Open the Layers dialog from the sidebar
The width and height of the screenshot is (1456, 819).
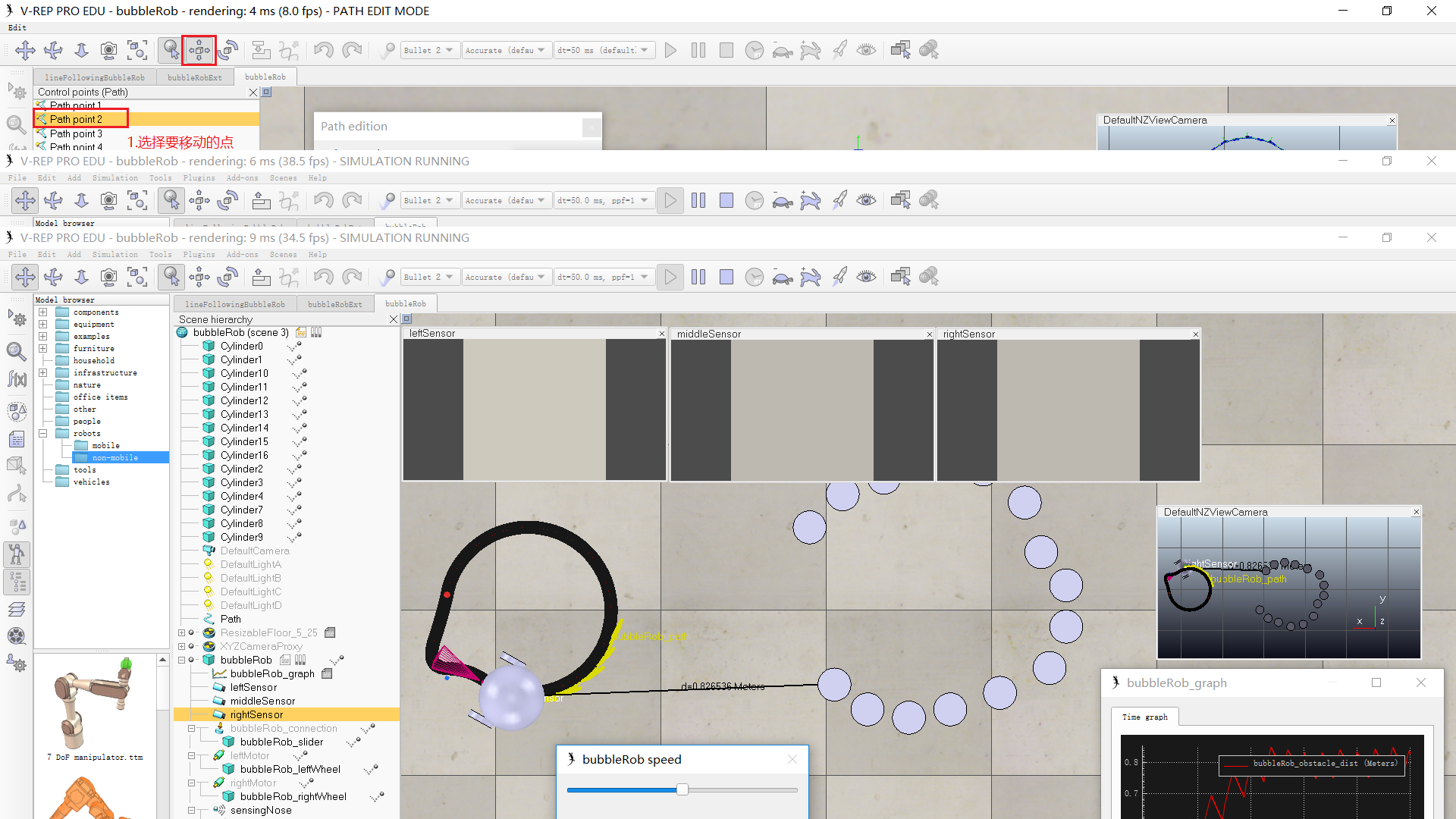pos(17,607)
